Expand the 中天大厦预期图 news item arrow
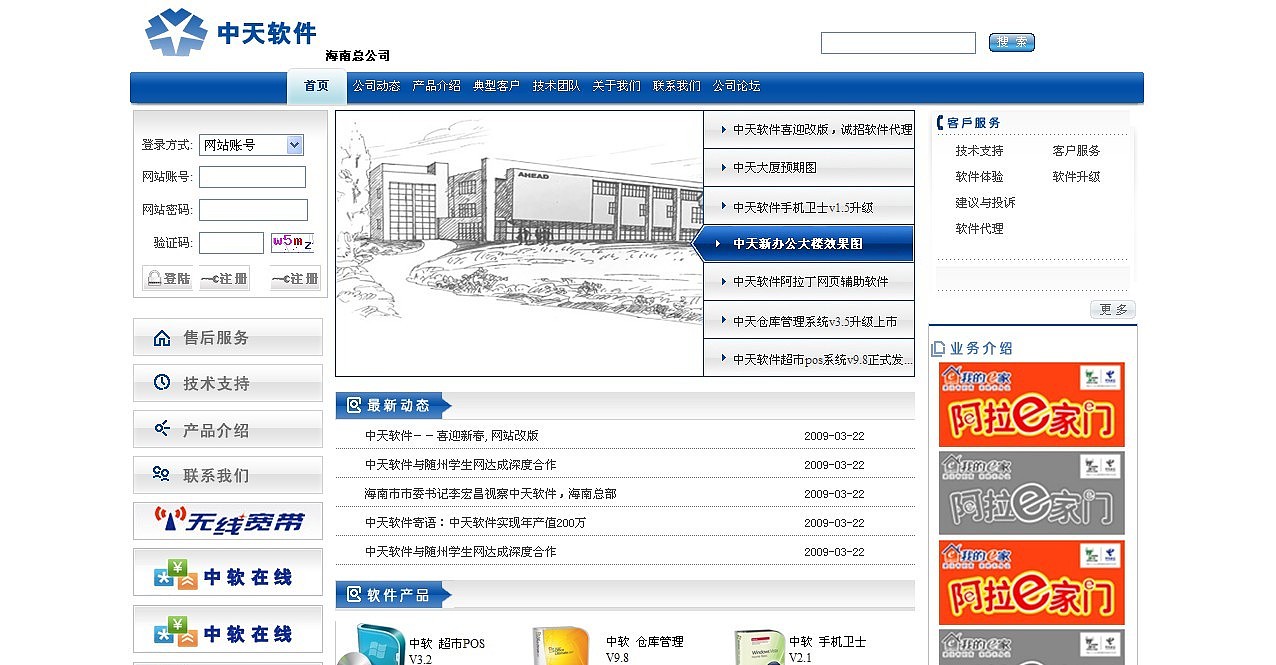This screenshot has width=1276, height=665. 722,166
